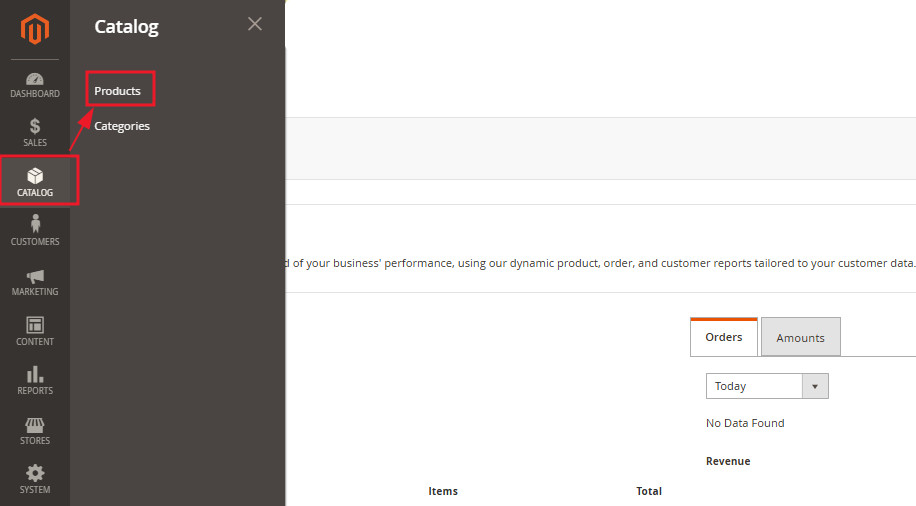Click the Items column header
Screen dimensions: 916x506
pos(443,491)
